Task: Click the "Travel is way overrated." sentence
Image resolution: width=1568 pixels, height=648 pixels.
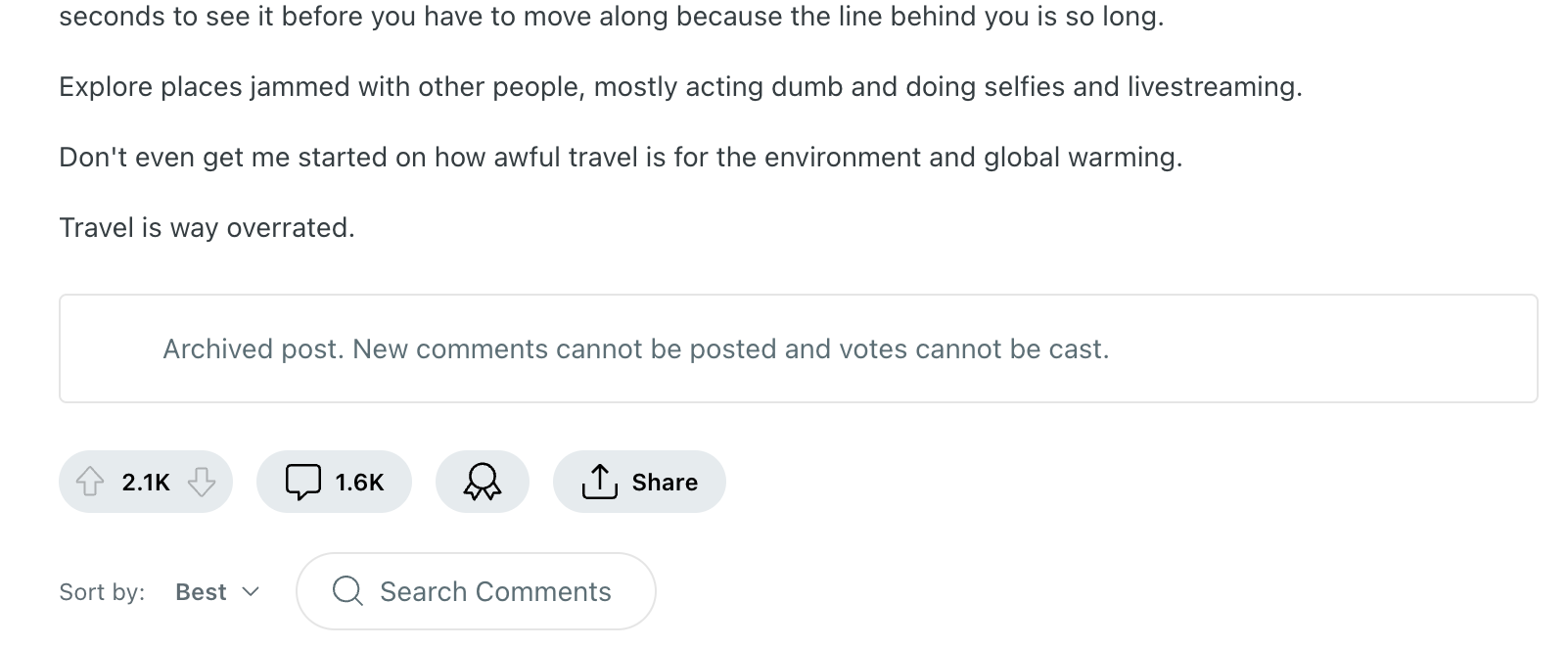Action: coord(207,228)
